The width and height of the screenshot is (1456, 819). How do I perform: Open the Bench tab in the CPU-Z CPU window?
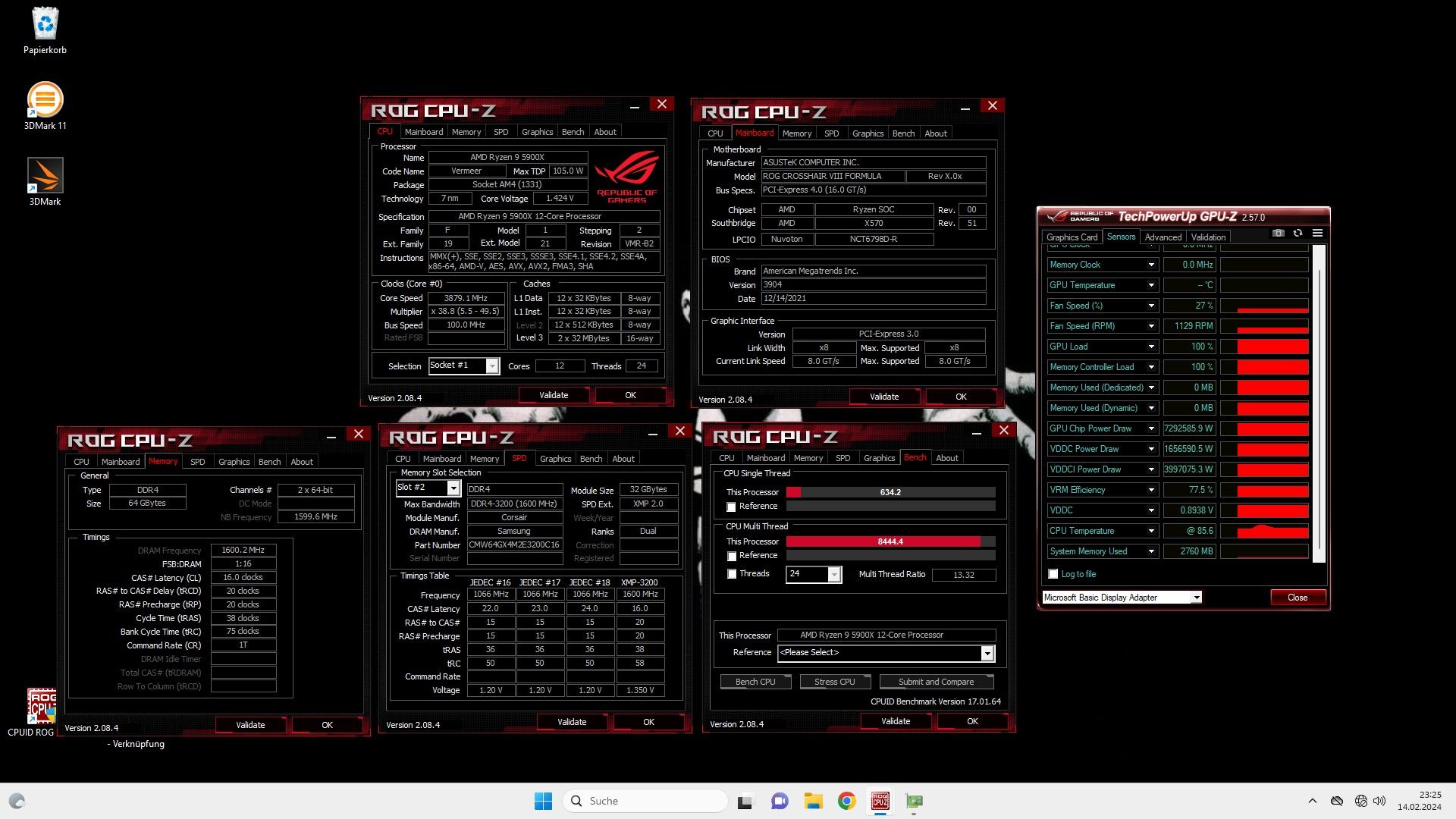click(x=573, y=132)
